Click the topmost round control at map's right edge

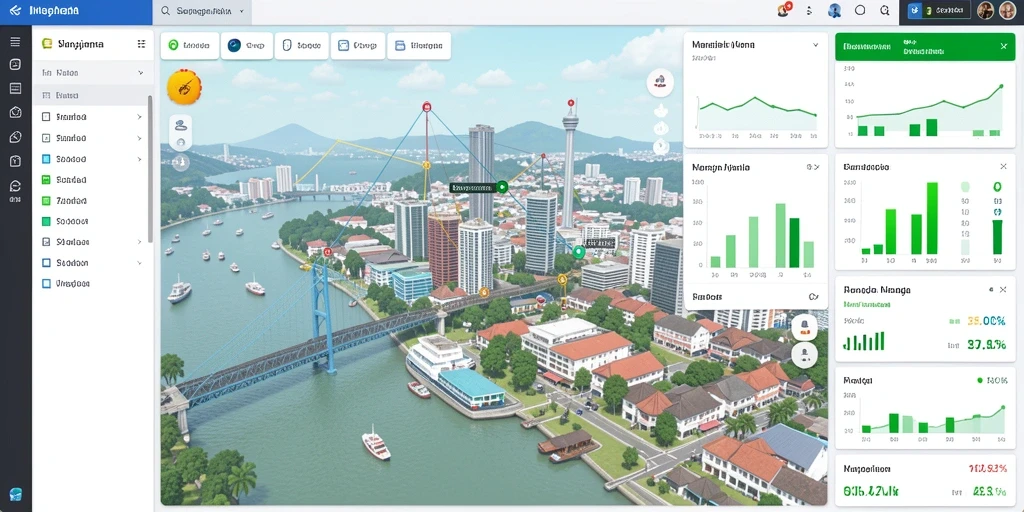660,82
